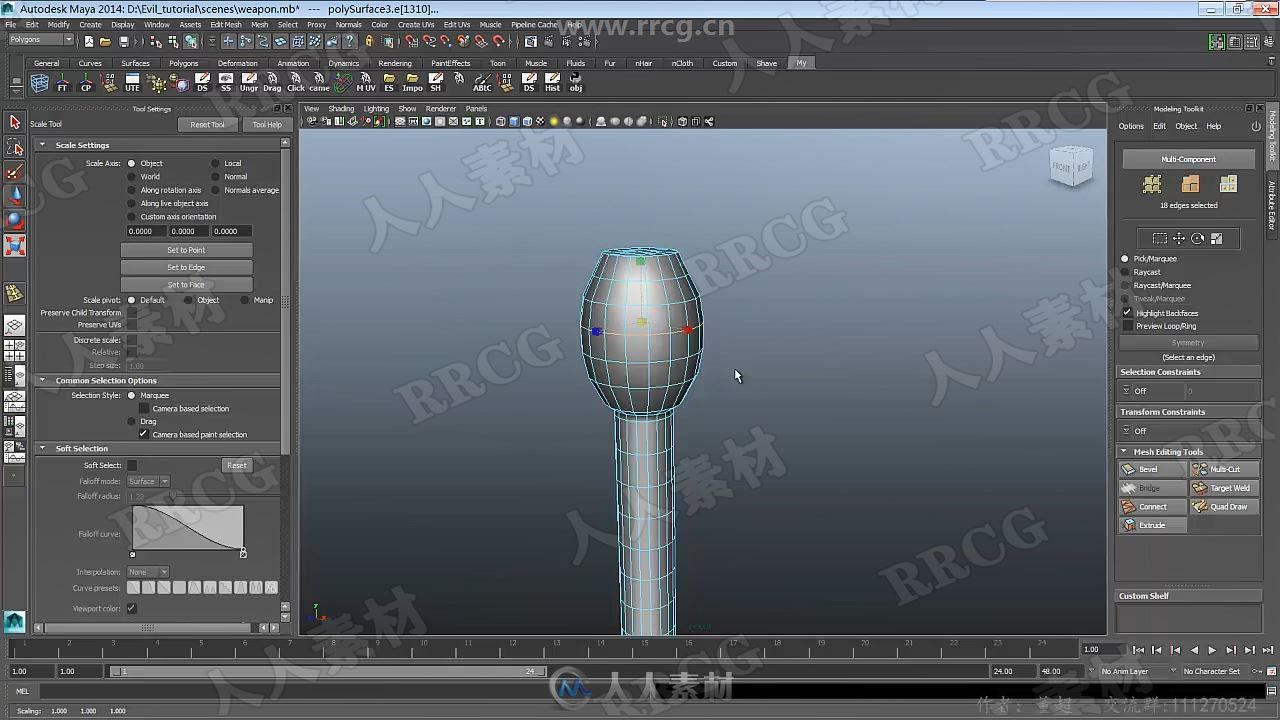This screenshot has width=1280, height=720.
Task: Click the Modeling Toolkit power icon
Action: (x=1256, y=126)
